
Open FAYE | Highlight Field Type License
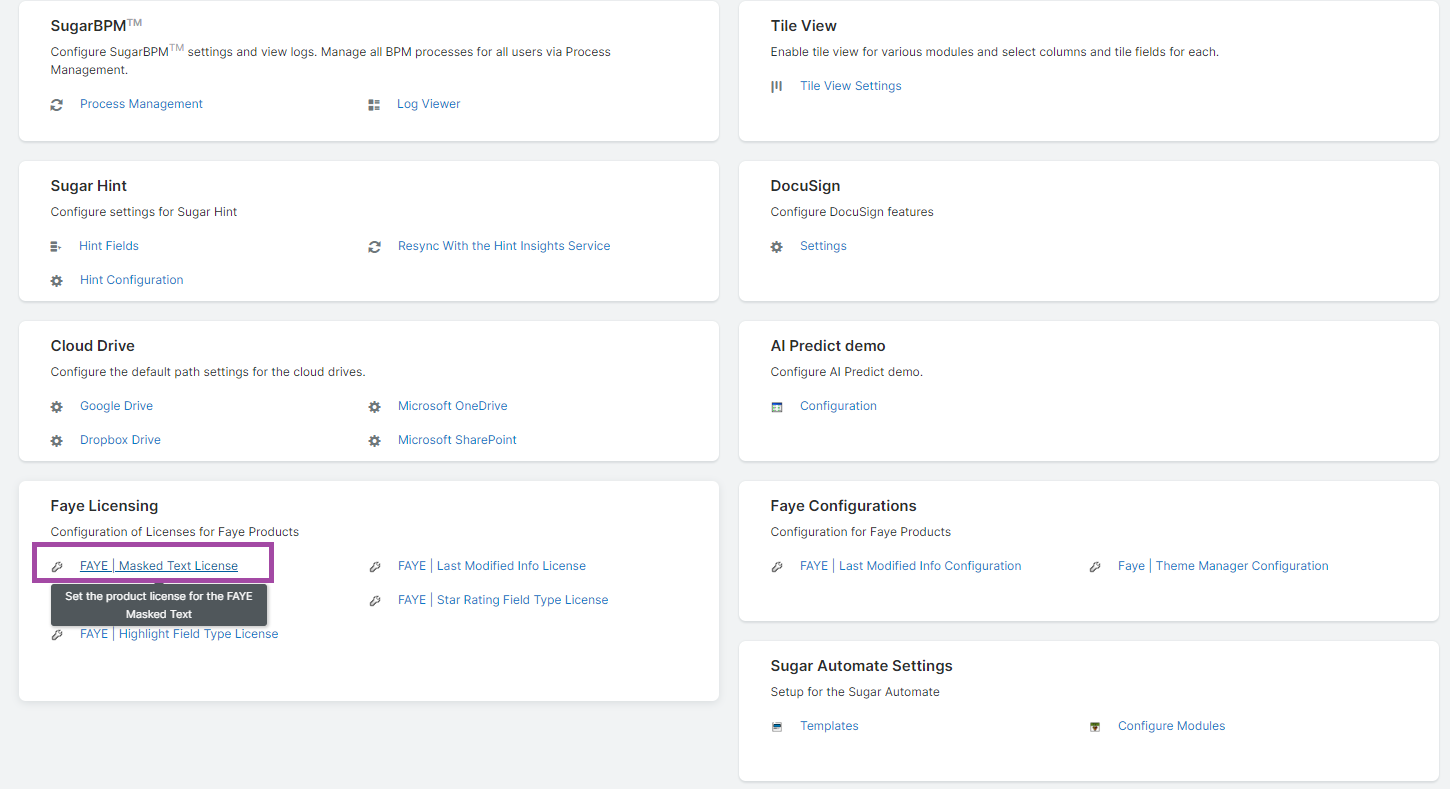click(179, 634)
